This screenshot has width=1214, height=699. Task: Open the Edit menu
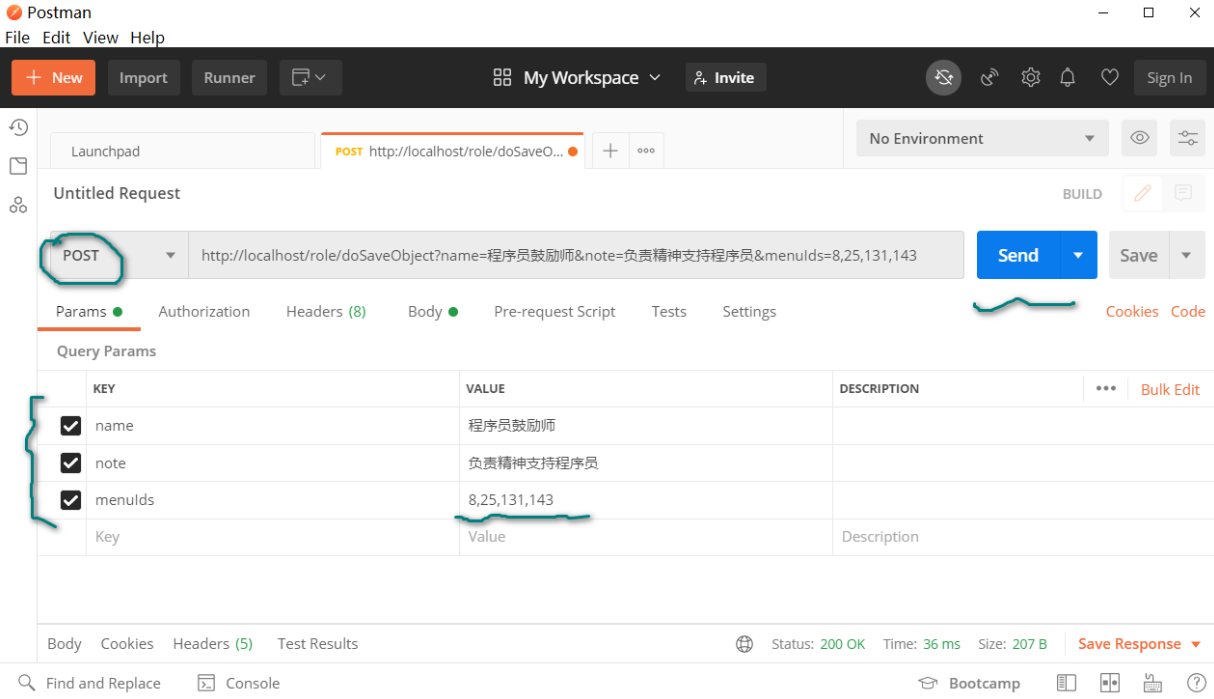click(x=56, y=37)
